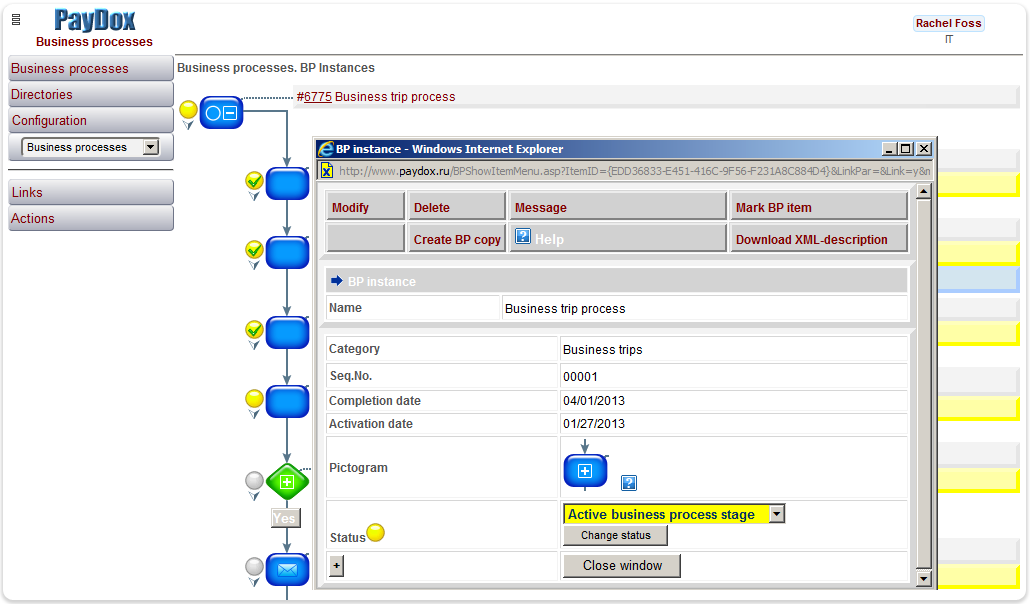Click the Yes label below the green gateway
The width and height of the screenshot is (1030, 604).
pyautogui.click(x=286, y=518)
